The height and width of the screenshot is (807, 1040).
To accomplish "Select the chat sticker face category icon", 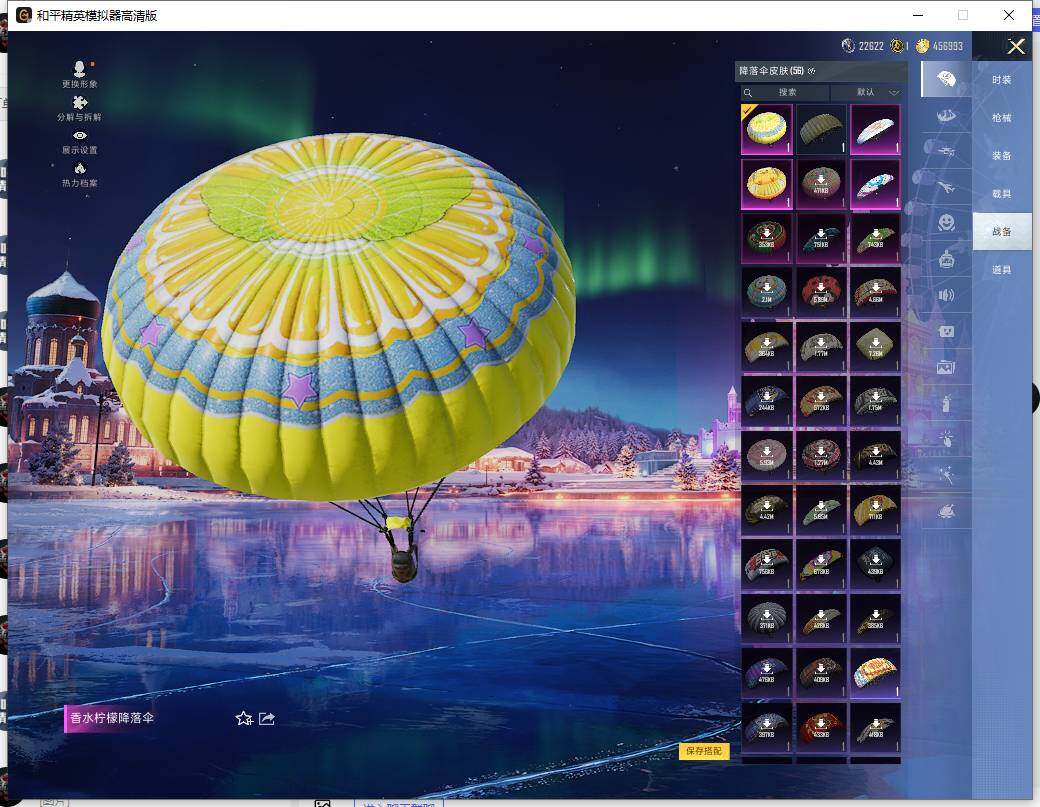I will (946, 331).
